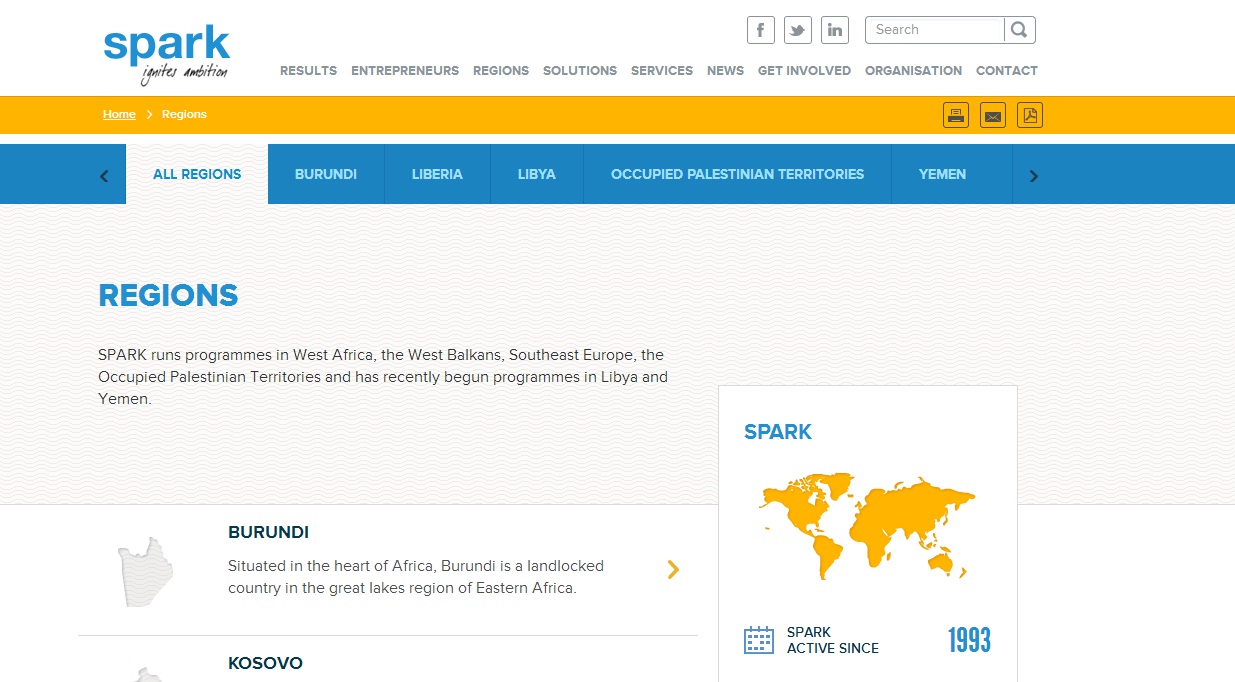Screen dimensions: 1235x682
Task: Open the BURUNDI region heading link
Action: [268, 533]
